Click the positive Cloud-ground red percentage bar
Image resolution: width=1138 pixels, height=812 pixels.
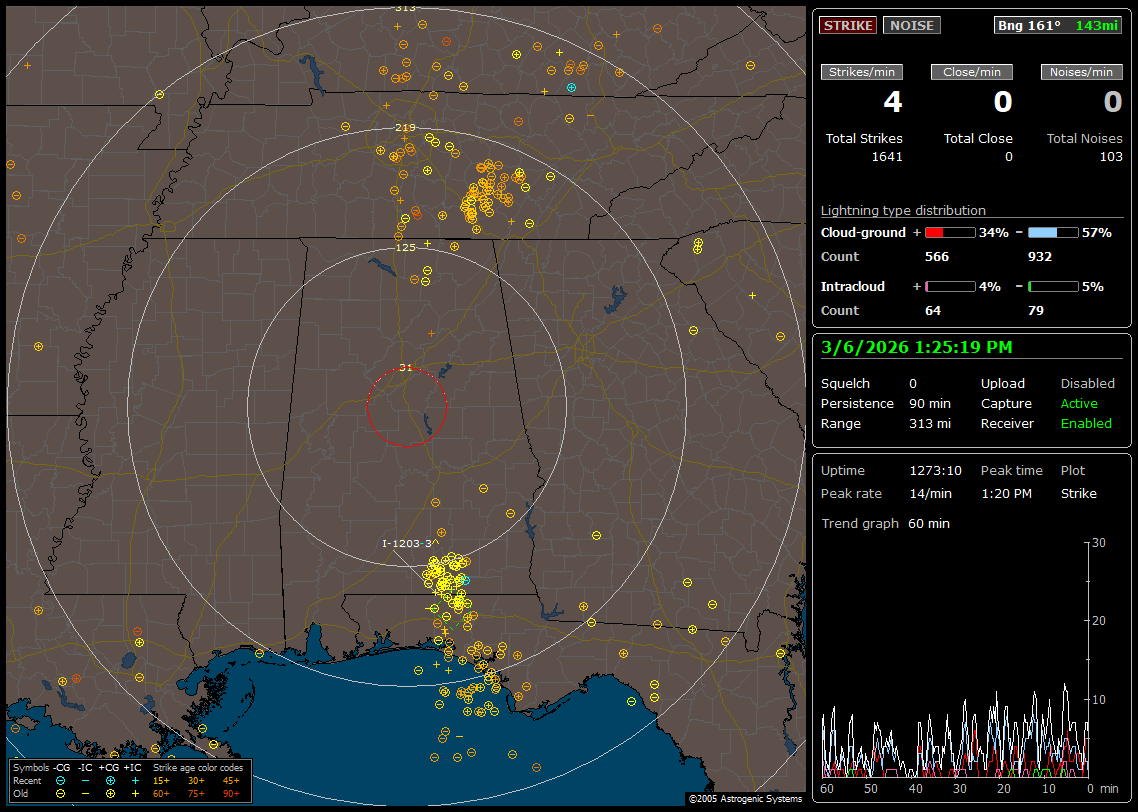[x=949, y=232]
